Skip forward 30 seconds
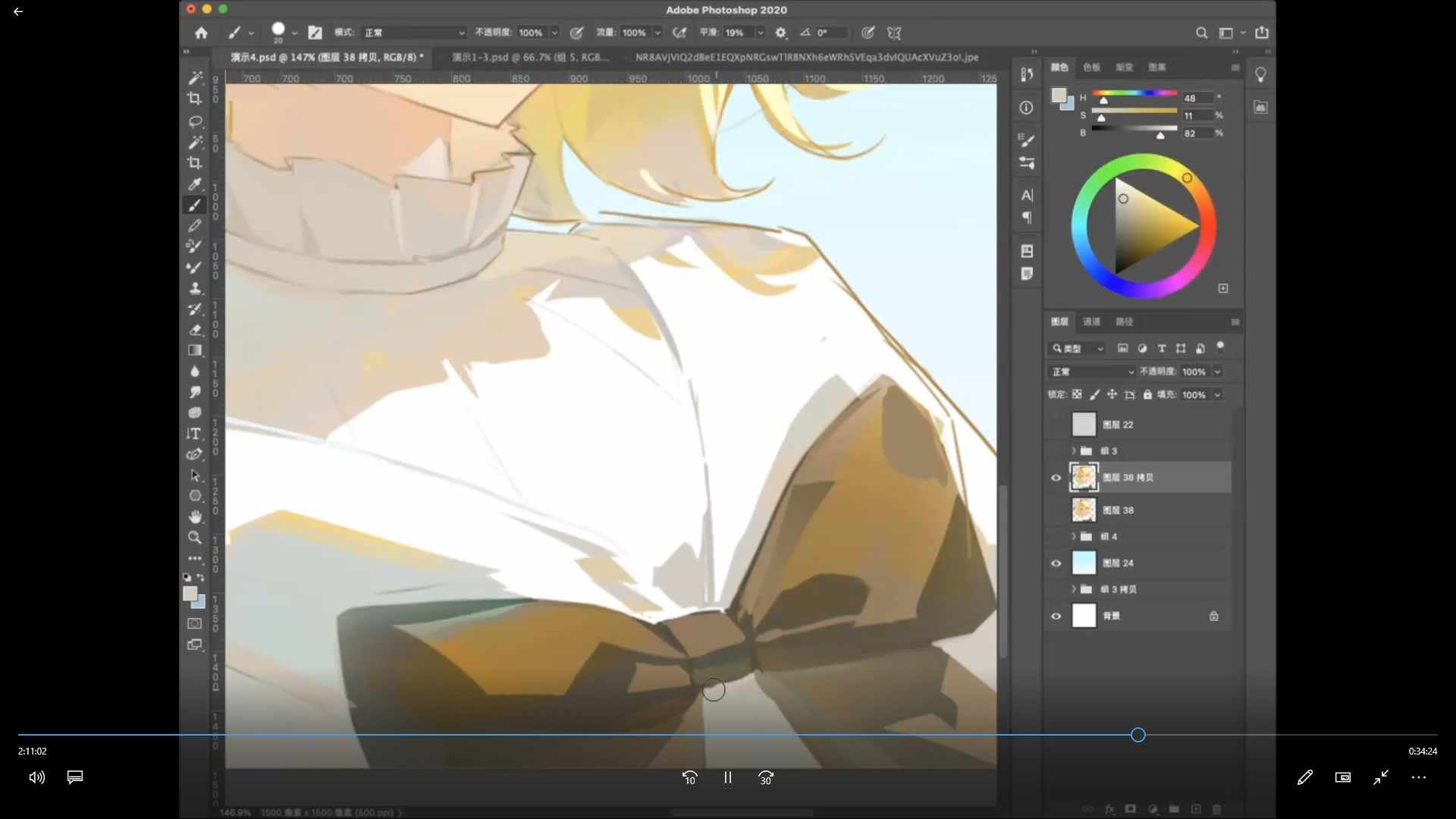The image size is (1456, 819). (x=766, y=777)
